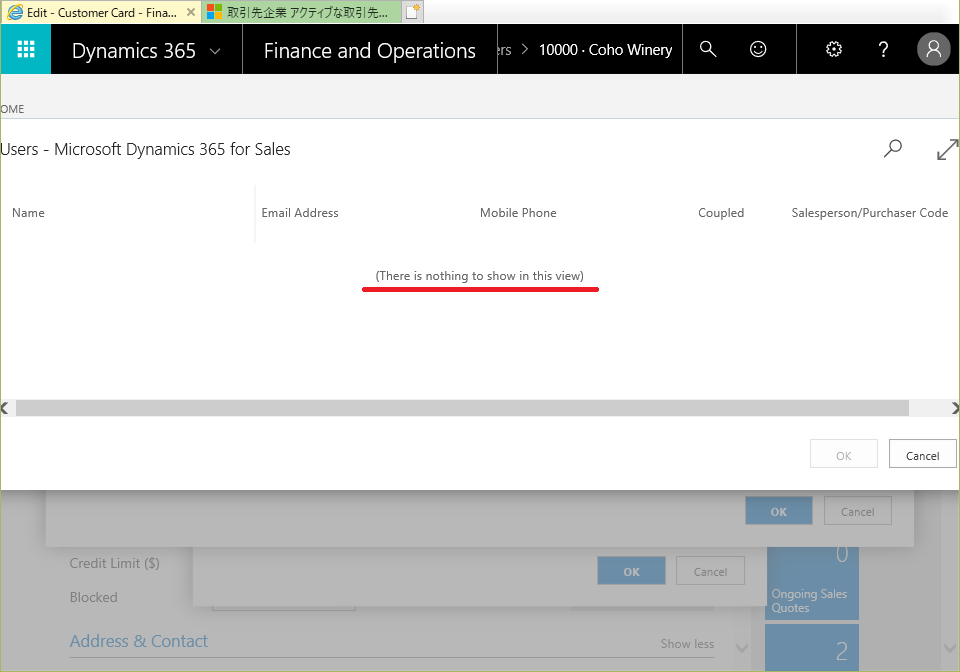Sort by the Name column header
This screenshot has height=672, width=960.
click(28, 213)
